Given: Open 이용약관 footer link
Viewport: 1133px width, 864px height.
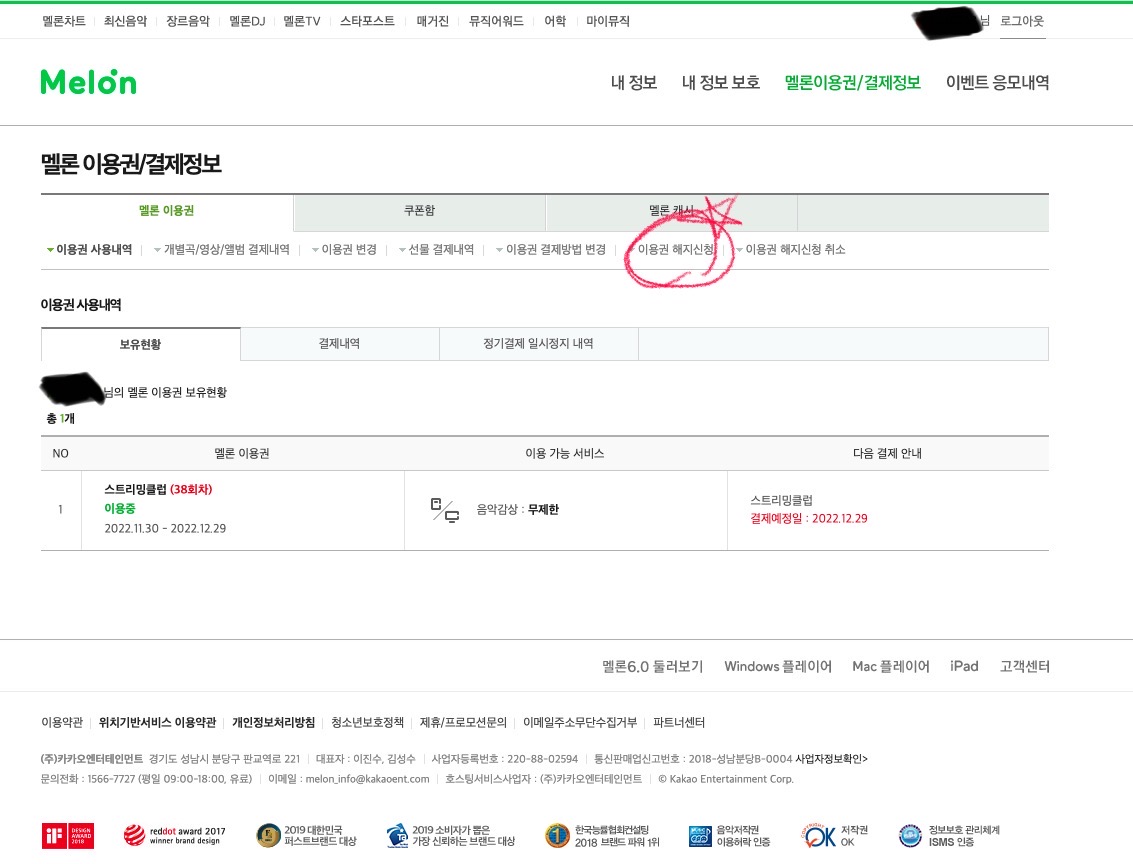Looking at the screenshot, I should (x=62, y=722).
